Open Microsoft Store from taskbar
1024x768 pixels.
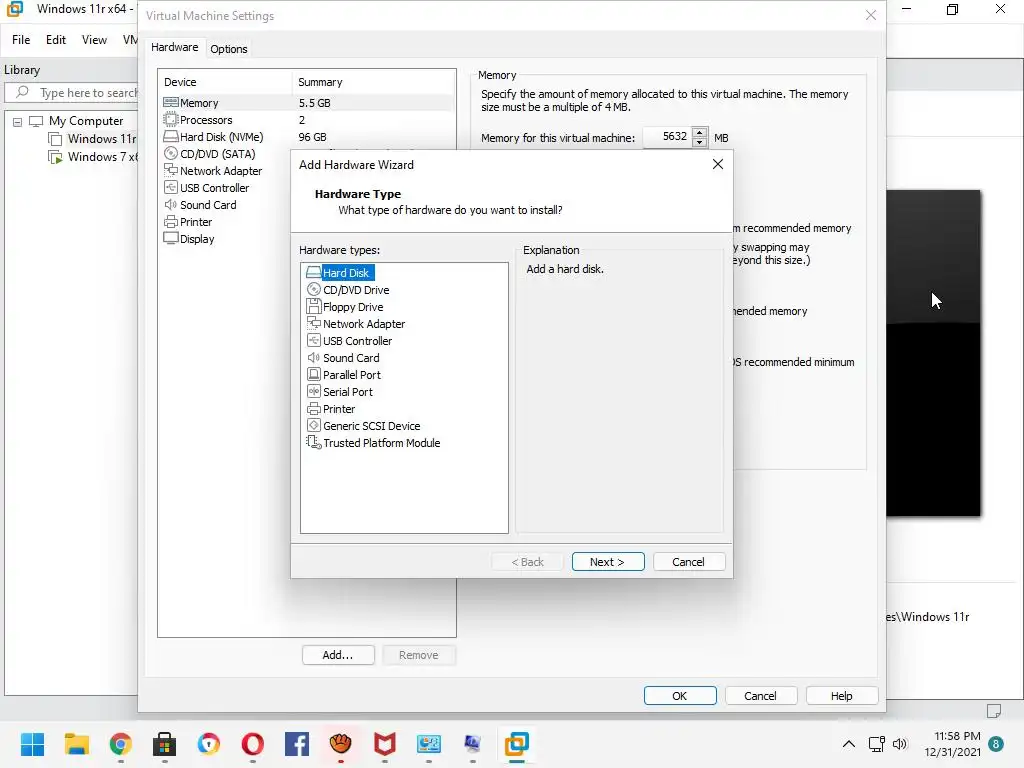tap(165, 744)
